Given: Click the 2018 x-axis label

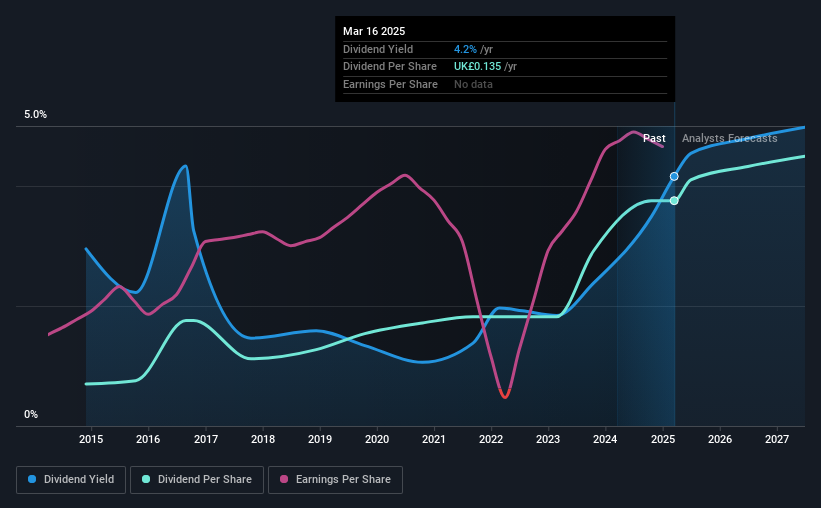Looking at the screenshot, I should click(x=263, y=439).
